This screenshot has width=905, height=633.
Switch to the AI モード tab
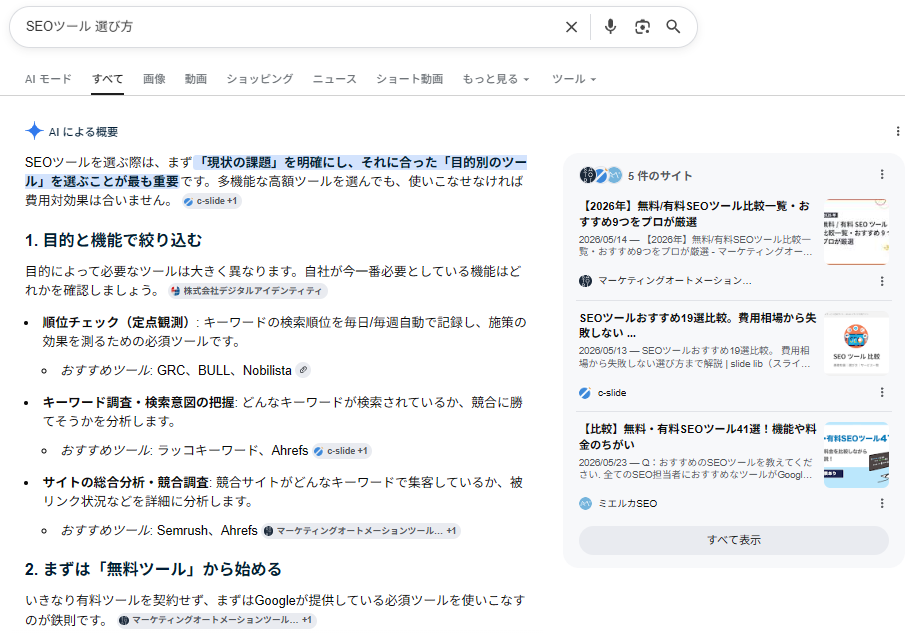point(48,79)
